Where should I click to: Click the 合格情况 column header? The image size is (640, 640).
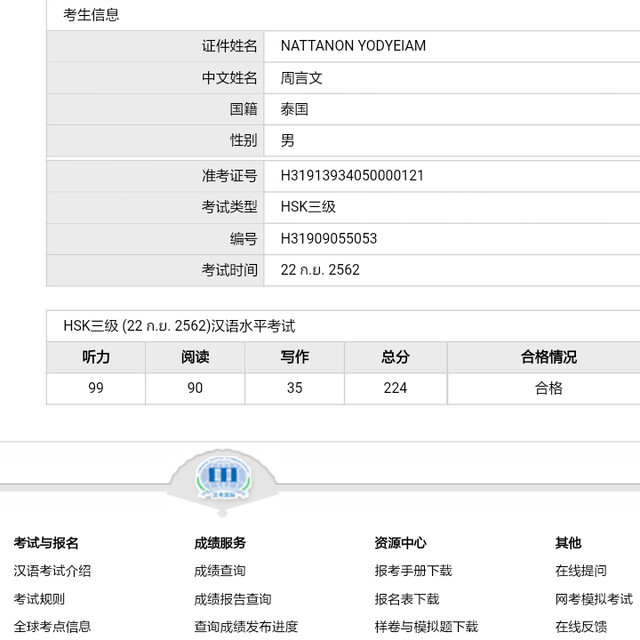[x=549, y=357]
